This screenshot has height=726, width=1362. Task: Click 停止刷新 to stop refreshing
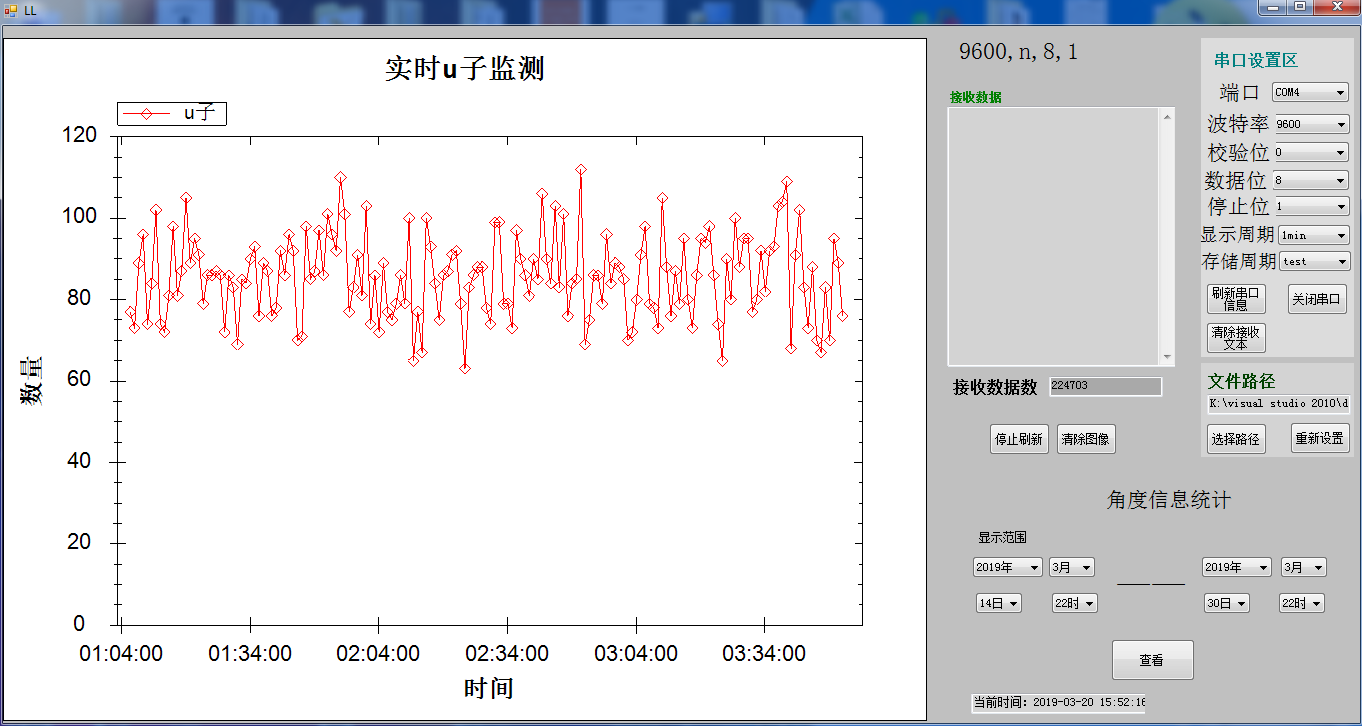click(1019, 439)
